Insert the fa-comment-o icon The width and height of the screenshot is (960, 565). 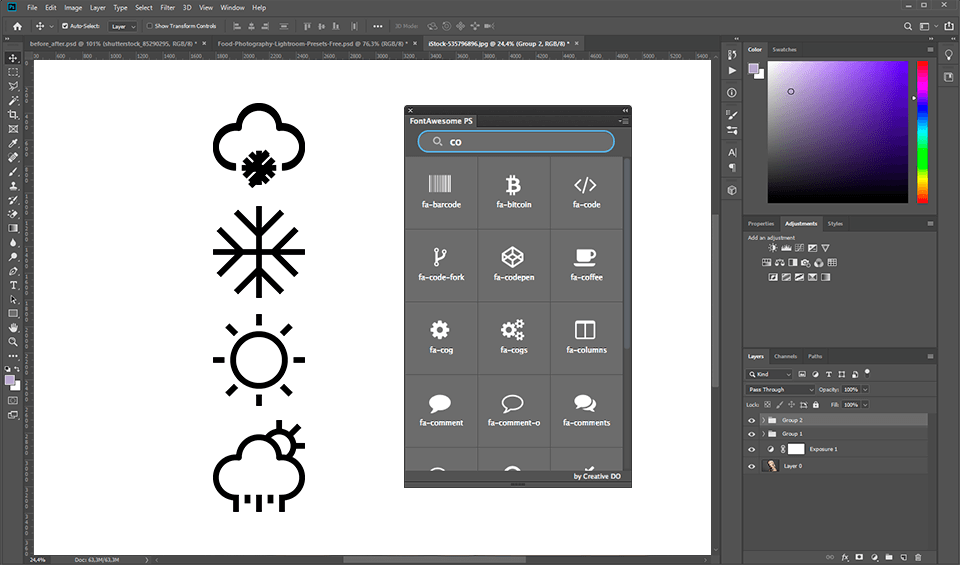tap(514, 411)
